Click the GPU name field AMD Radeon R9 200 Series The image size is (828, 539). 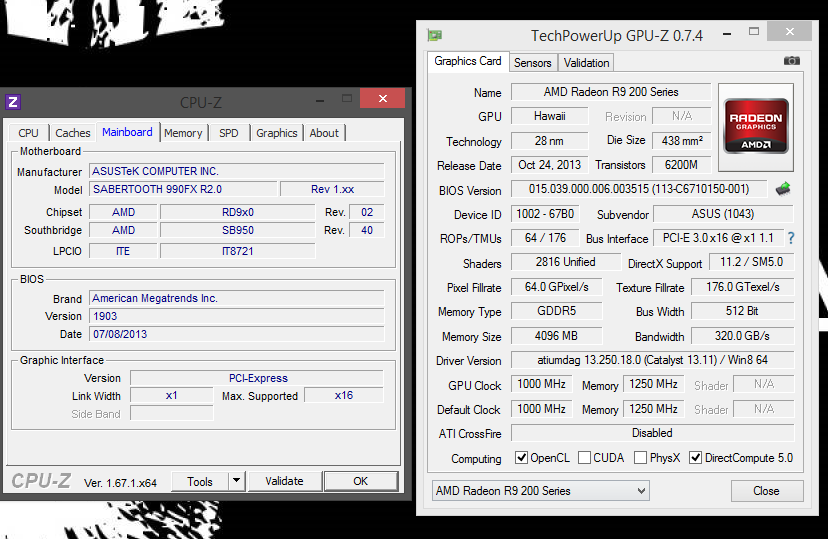pyautogui.click(x=611, y=92)
